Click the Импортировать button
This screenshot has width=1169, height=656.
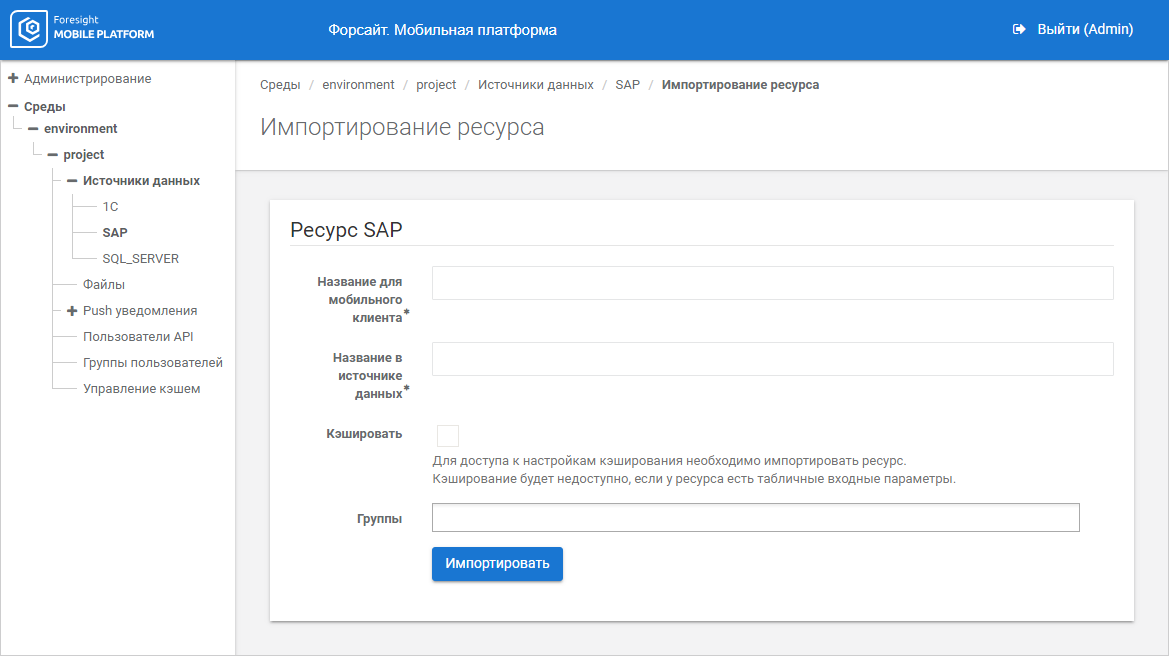click(497, 564)
